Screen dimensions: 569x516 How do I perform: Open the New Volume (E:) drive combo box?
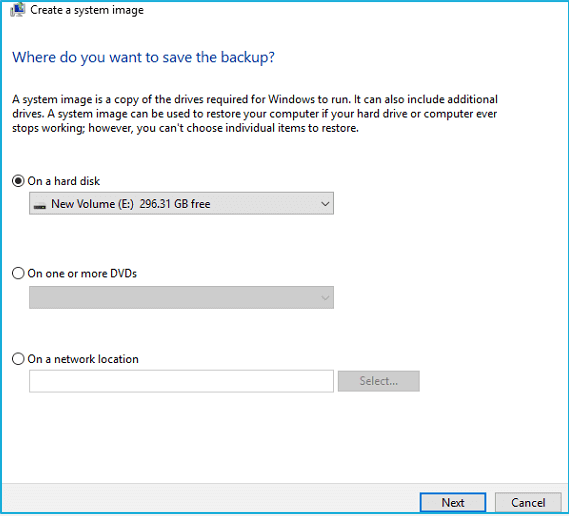coord(181,204)
